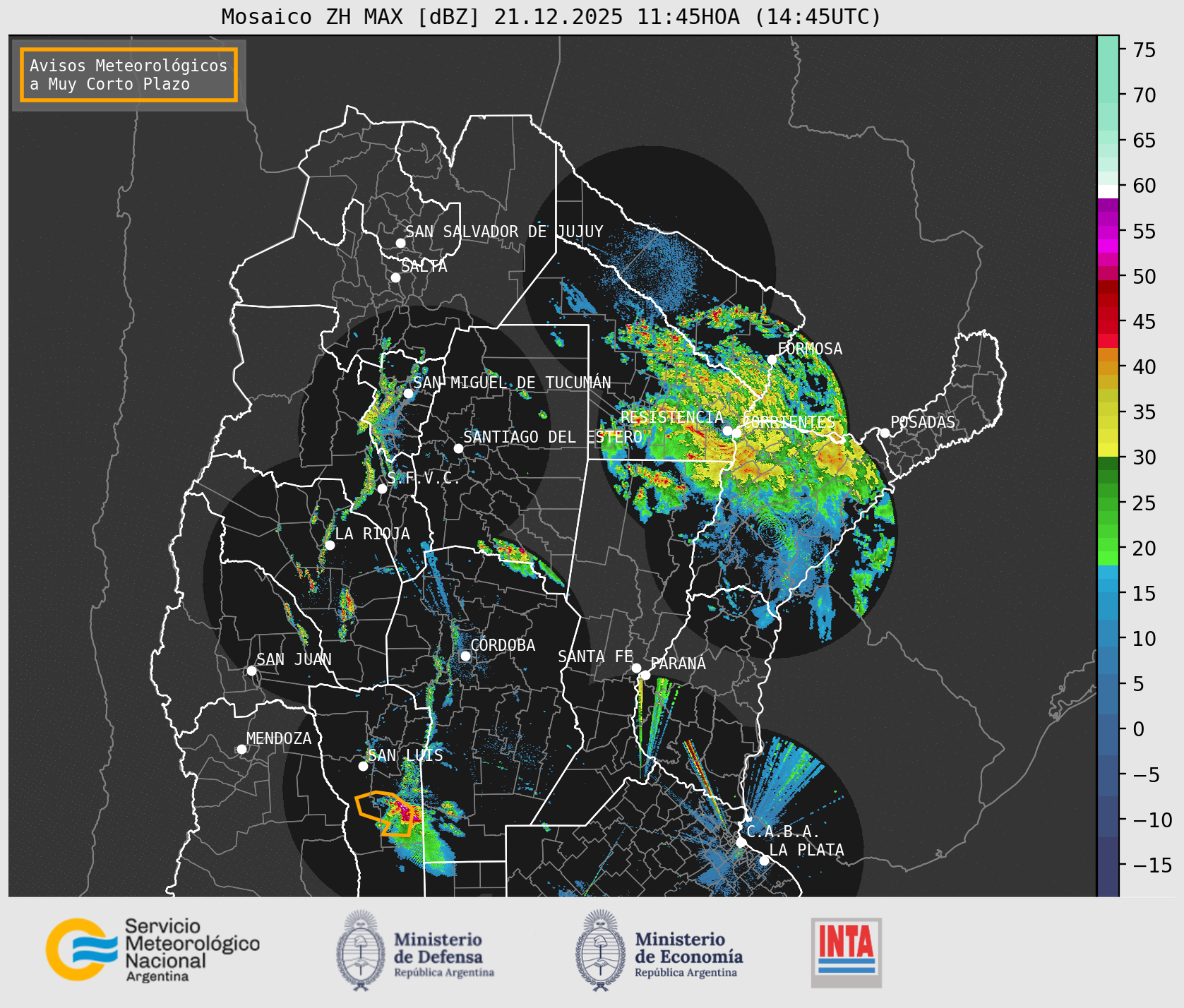Screen dimensions: 1184x1008
Task: Click the San Miguel de Tucumán marker dot
Action: (x=408, y=393)
